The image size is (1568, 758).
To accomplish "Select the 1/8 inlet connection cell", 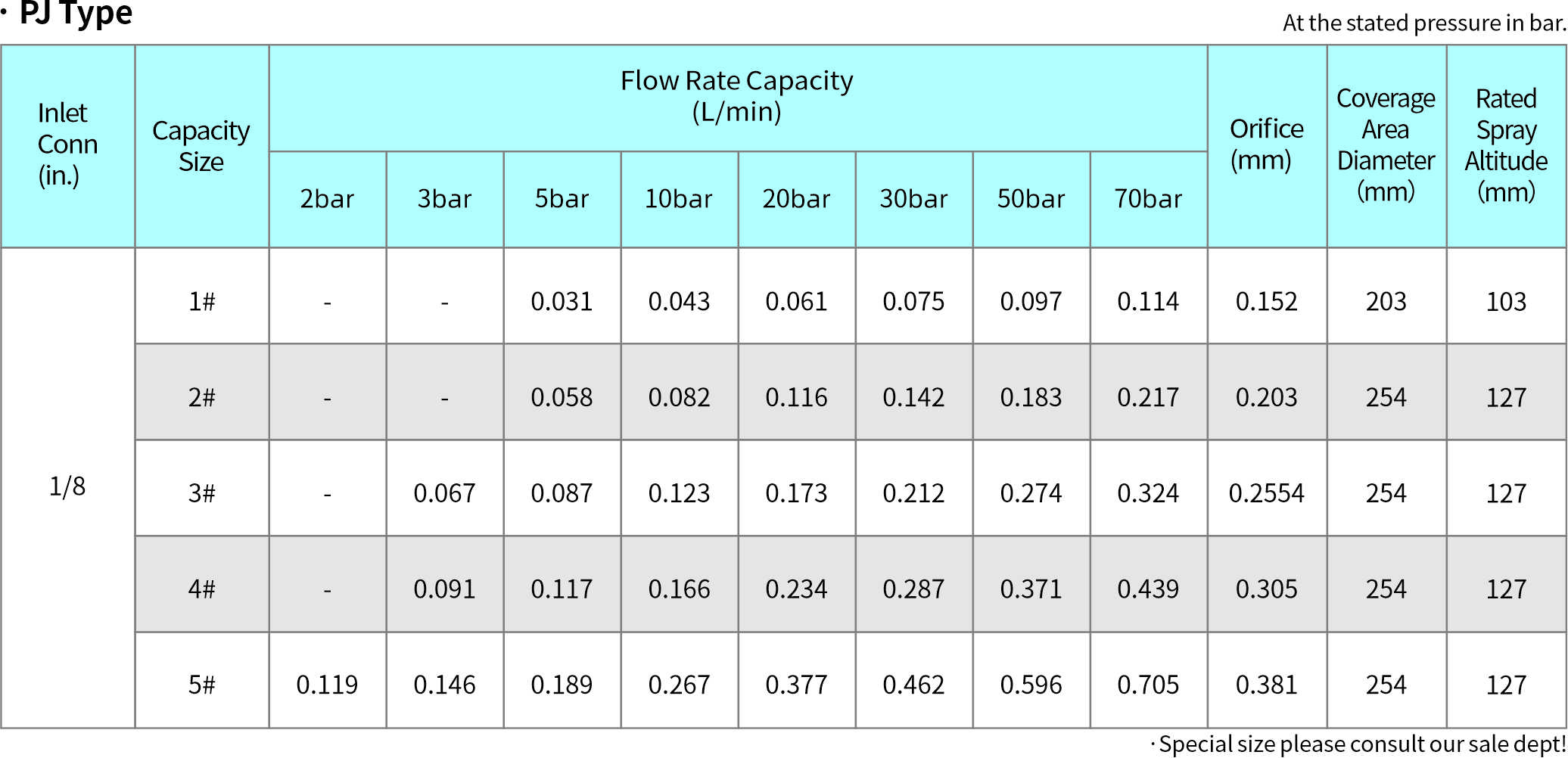I will (x=67, y=486).
